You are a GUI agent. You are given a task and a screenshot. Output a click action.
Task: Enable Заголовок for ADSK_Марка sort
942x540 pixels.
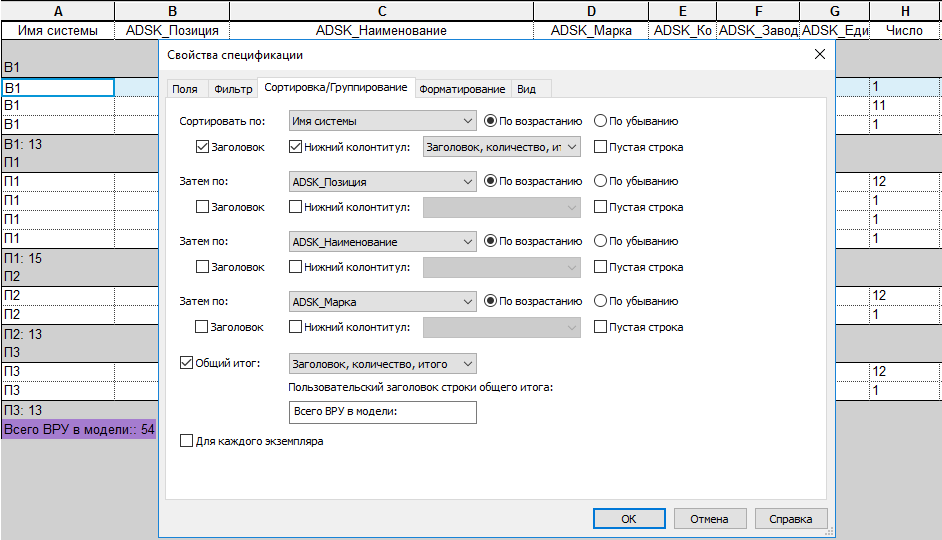(201, 327)
